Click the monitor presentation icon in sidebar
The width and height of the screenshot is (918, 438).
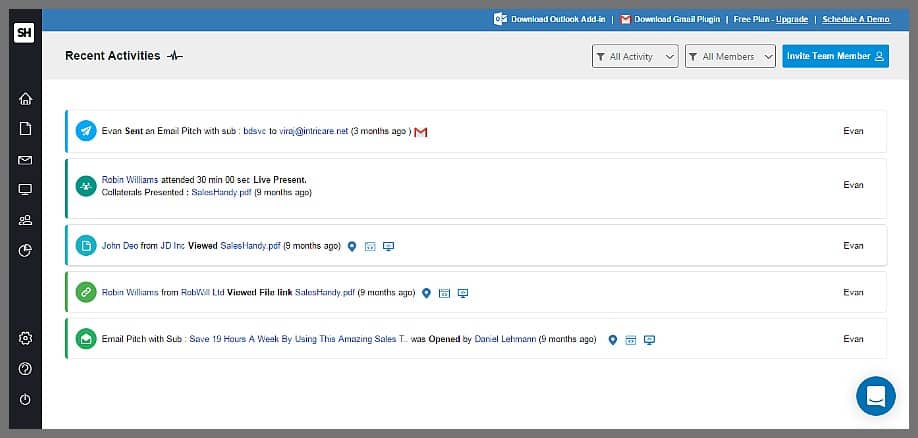pos(25,190)
